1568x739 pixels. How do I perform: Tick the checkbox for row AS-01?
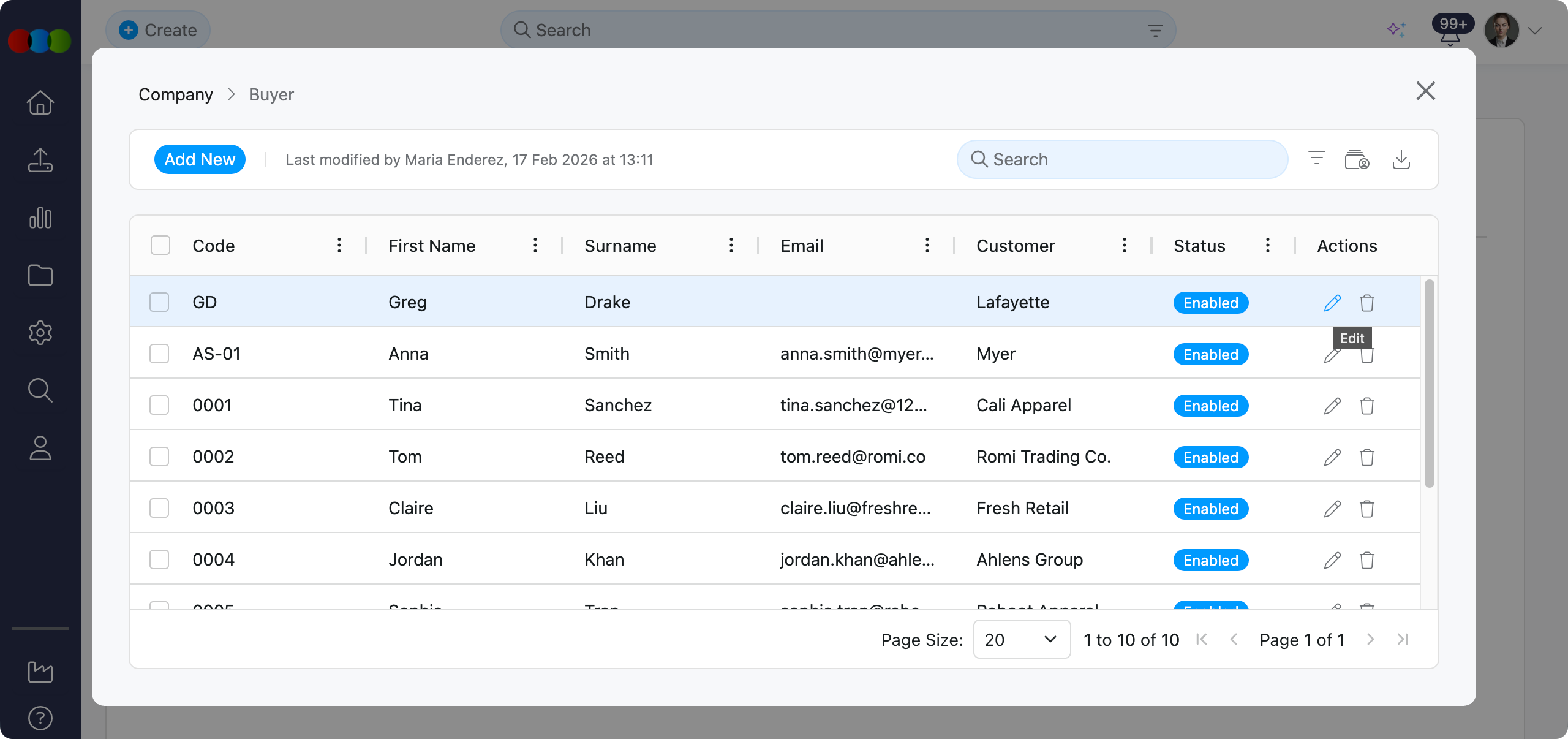click(x=159, y=354)
